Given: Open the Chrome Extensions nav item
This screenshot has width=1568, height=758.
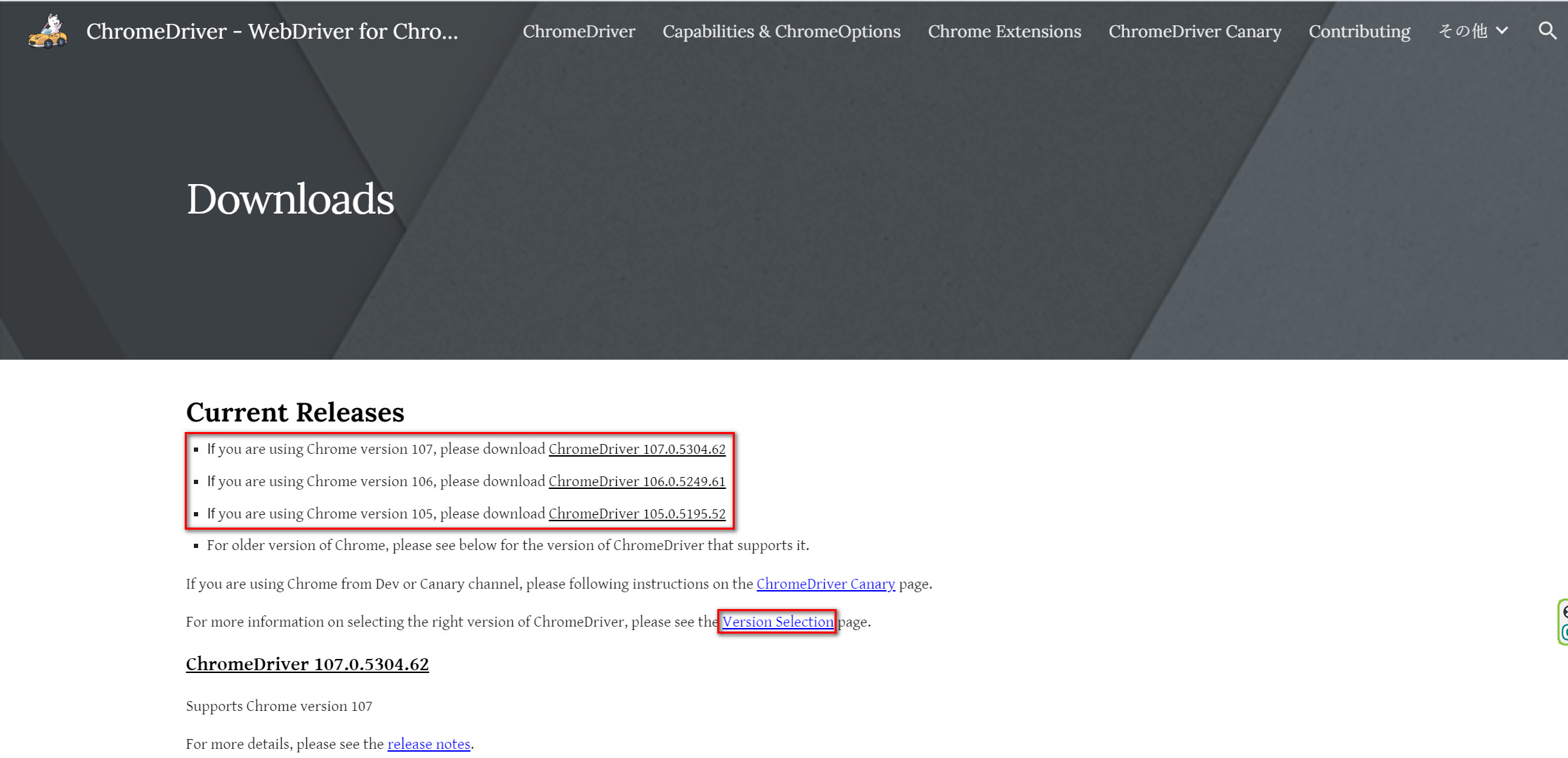Looking at the screenshot, I should (x=1005, y=31).
